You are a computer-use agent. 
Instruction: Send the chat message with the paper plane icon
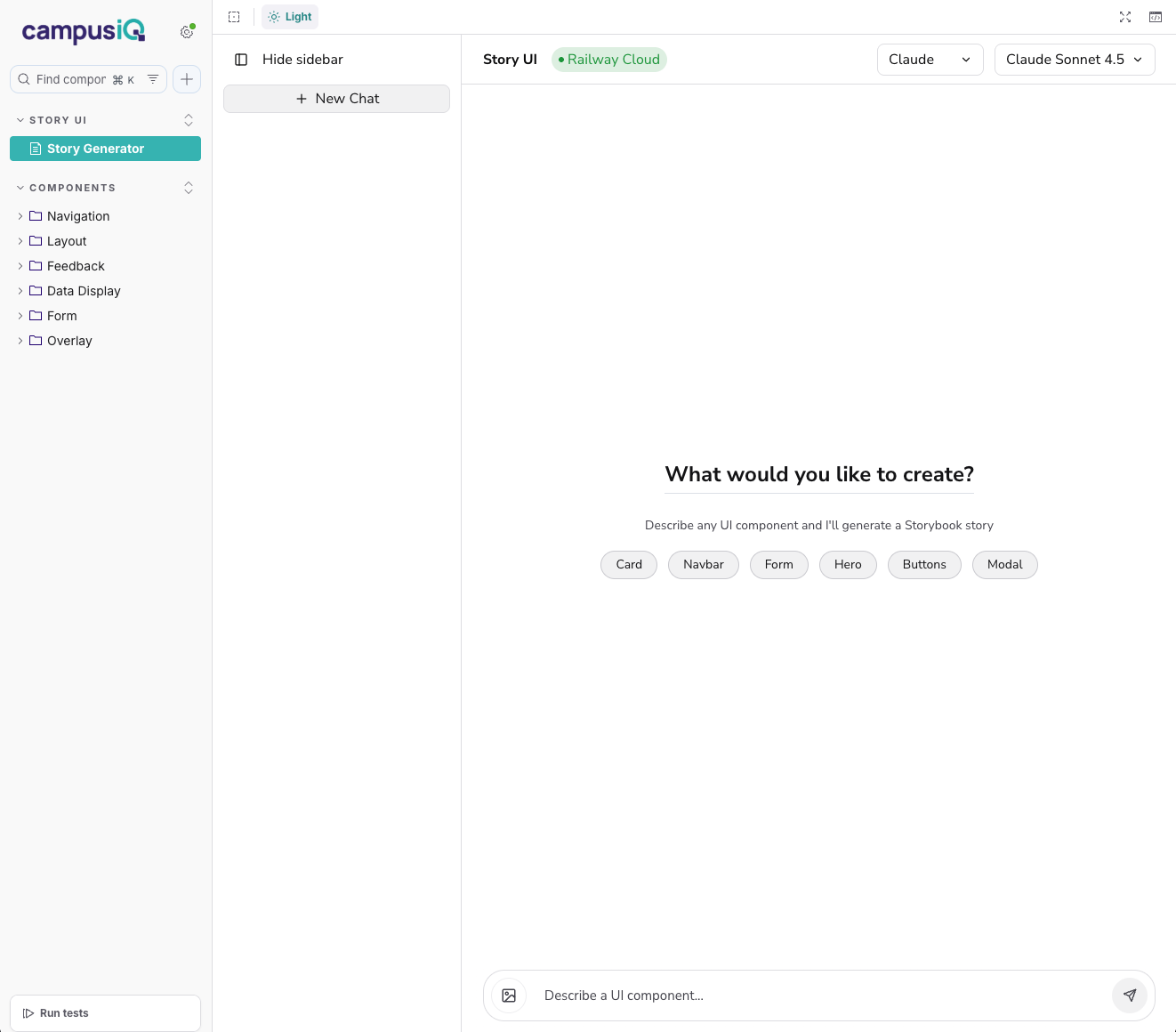[x=1130, y=995]
